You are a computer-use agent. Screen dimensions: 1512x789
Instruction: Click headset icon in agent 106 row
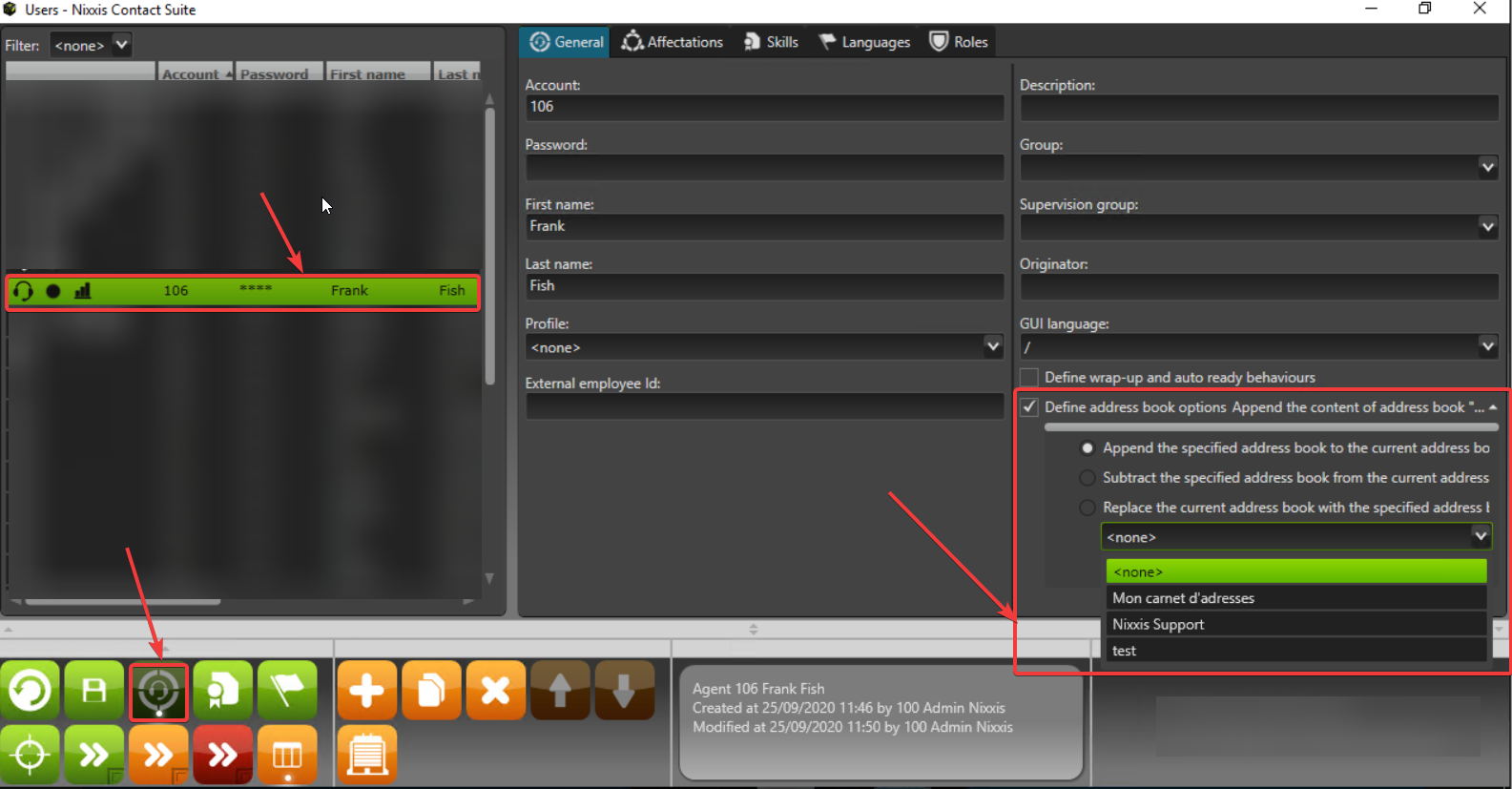24,291
